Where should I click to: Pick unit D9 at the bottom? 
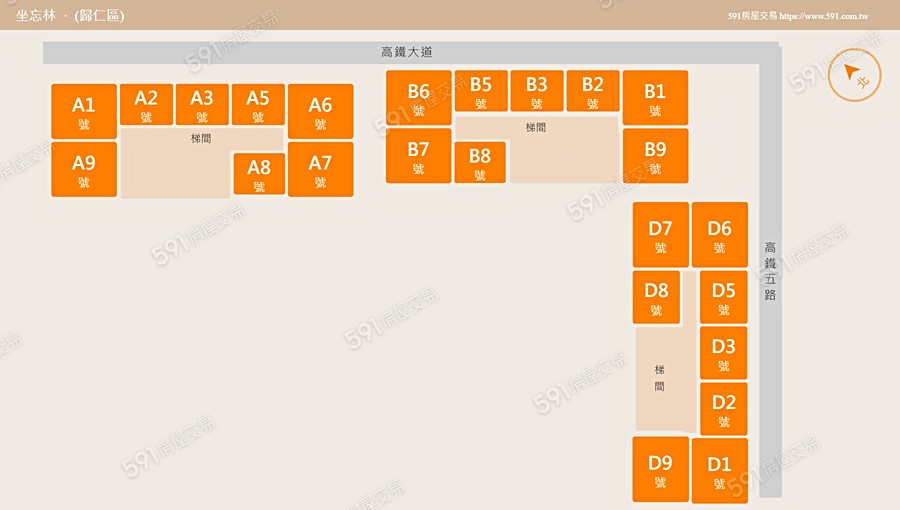660,469
